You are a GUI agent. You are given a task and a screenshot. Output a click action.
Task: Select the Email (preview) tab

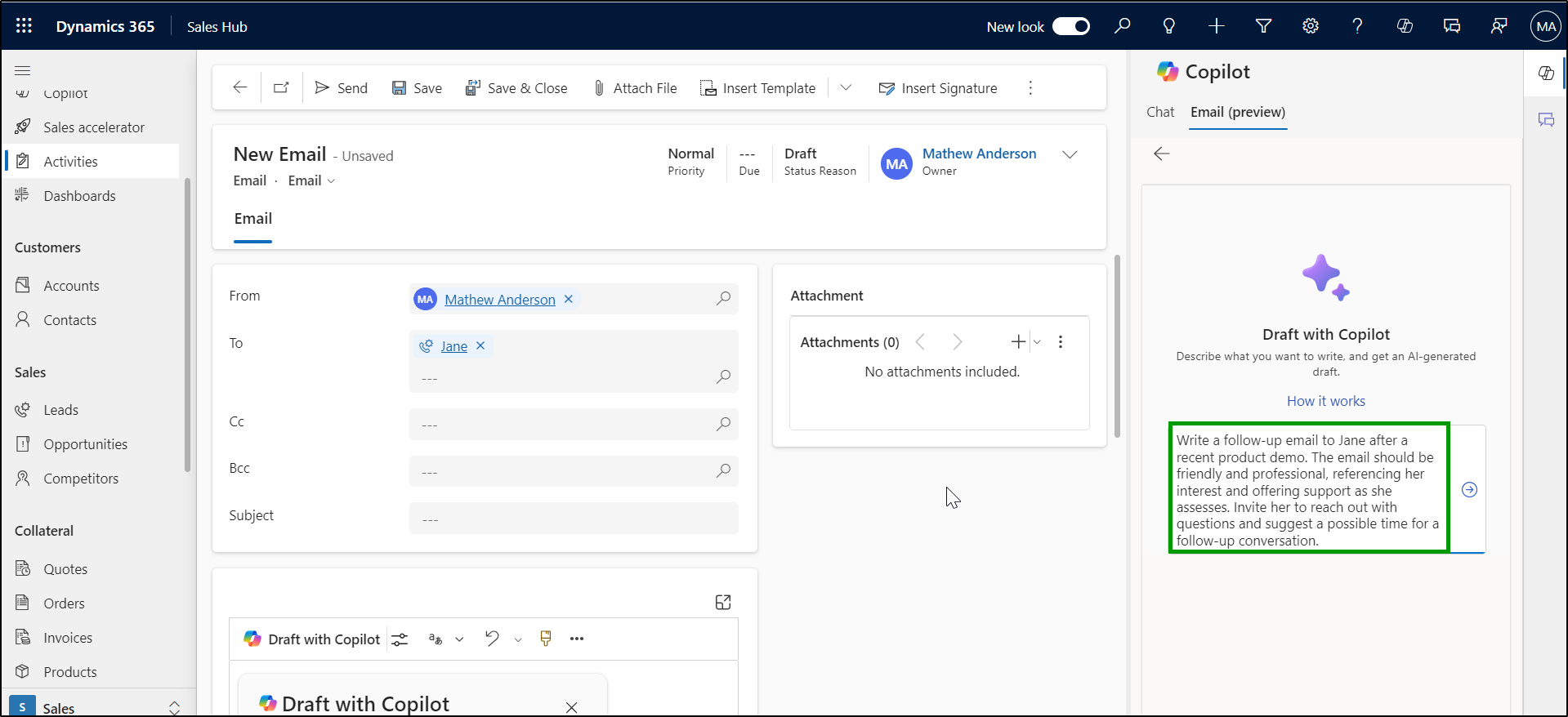point(1238,113)
